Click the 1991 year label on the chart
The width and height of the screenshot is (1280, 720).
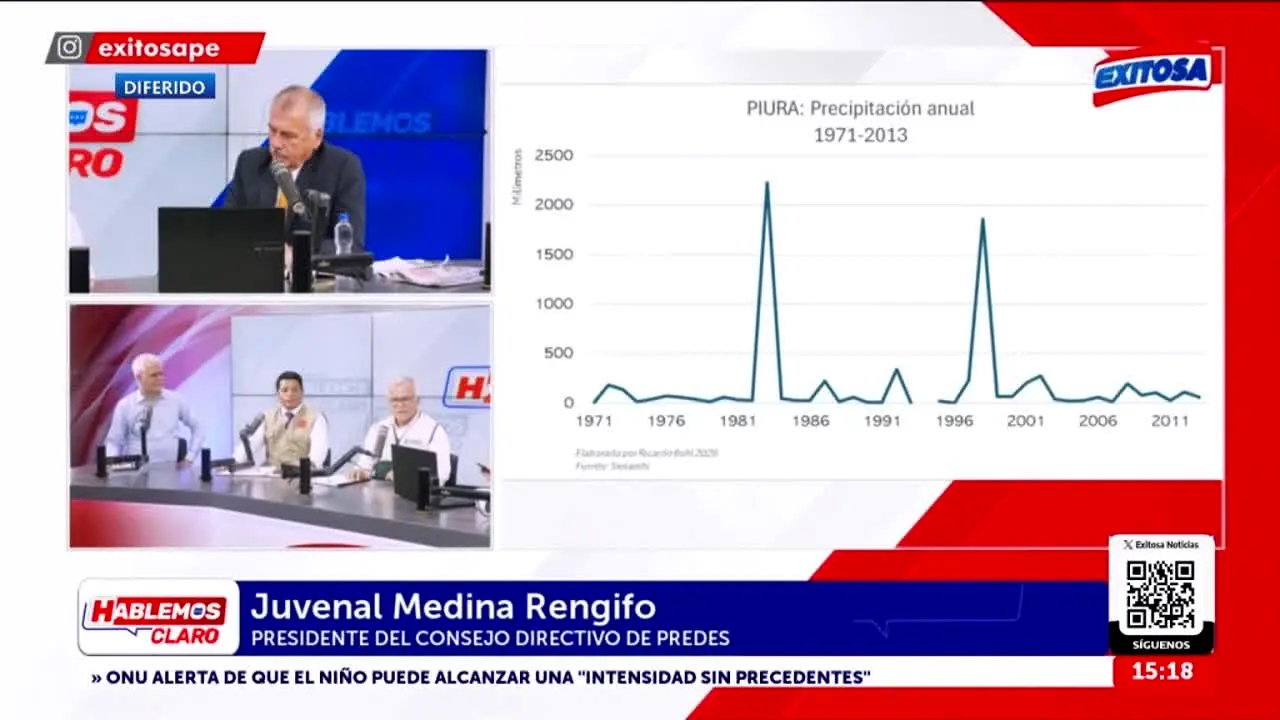pos(882,421)
